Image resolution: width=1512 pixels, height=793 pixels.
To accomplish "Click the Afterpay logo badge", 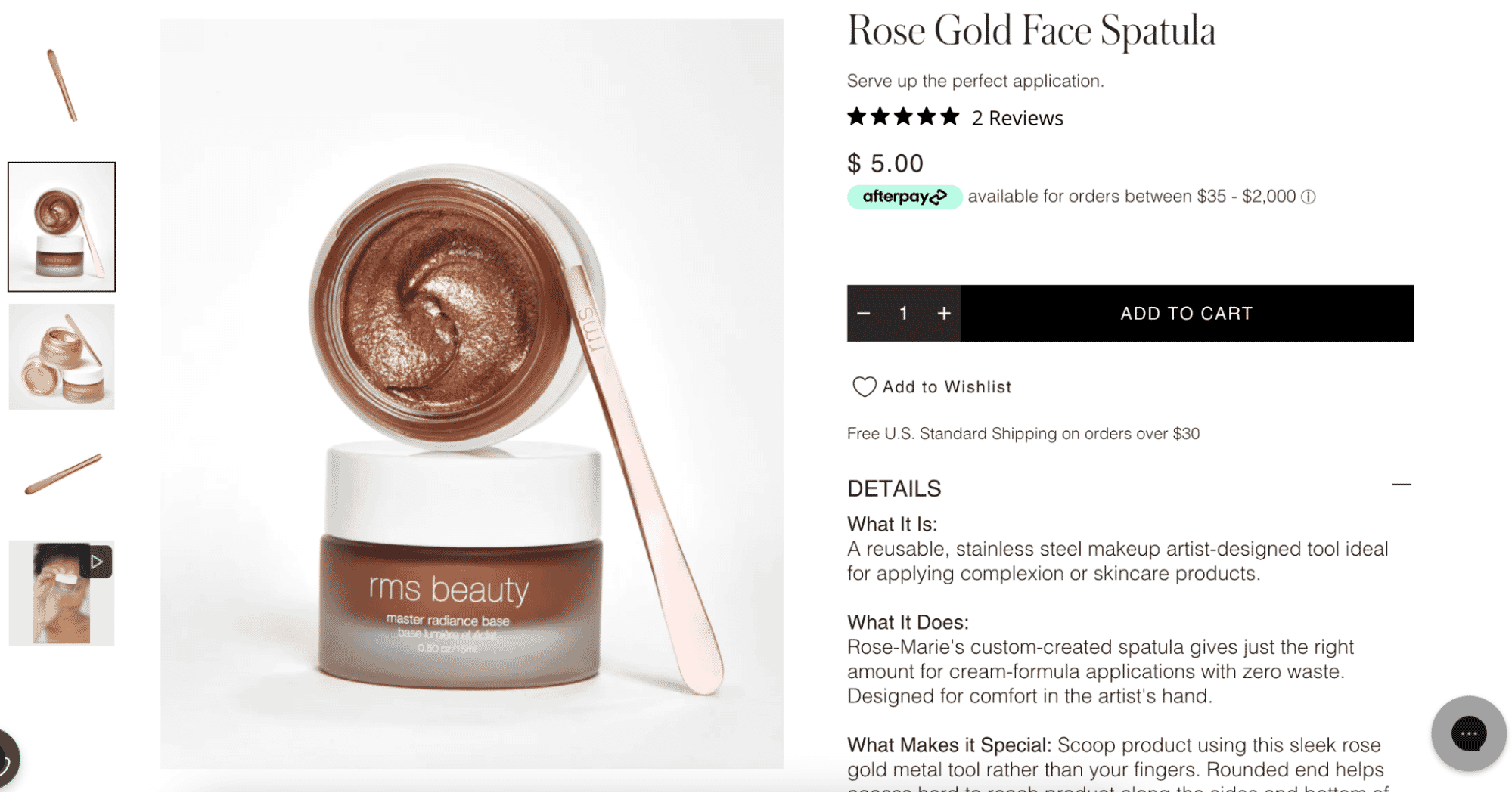I will [x=904, y=197].
